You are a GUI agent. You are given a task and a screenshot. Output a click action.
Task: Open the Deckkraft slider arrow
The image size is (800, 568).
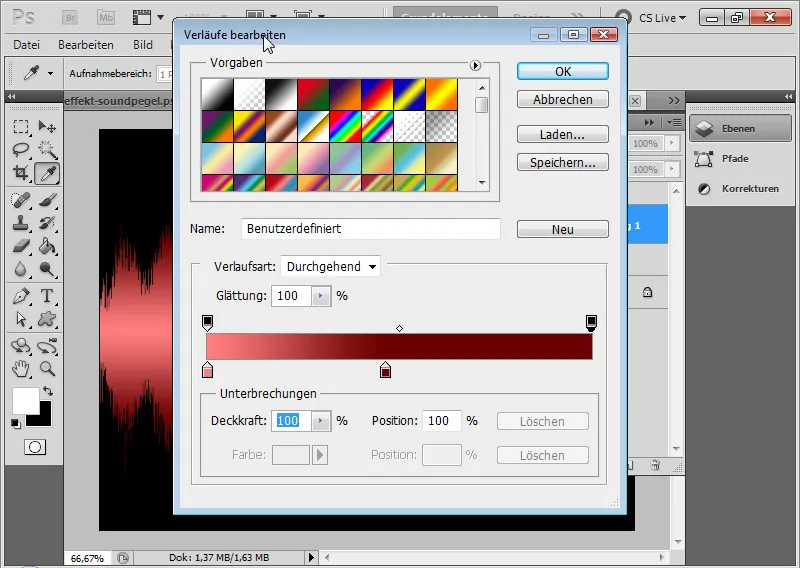321,421
